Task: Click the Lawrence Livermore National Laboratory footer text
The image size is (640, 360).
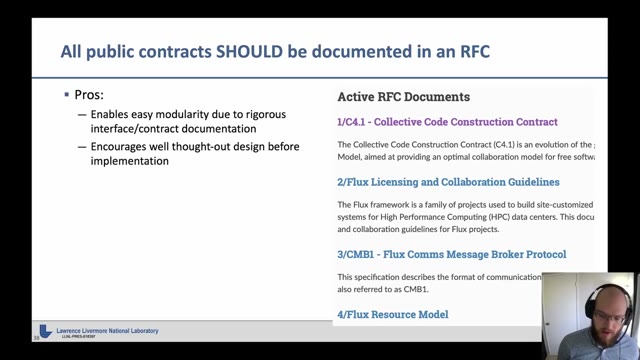Action: coord(107,331)
